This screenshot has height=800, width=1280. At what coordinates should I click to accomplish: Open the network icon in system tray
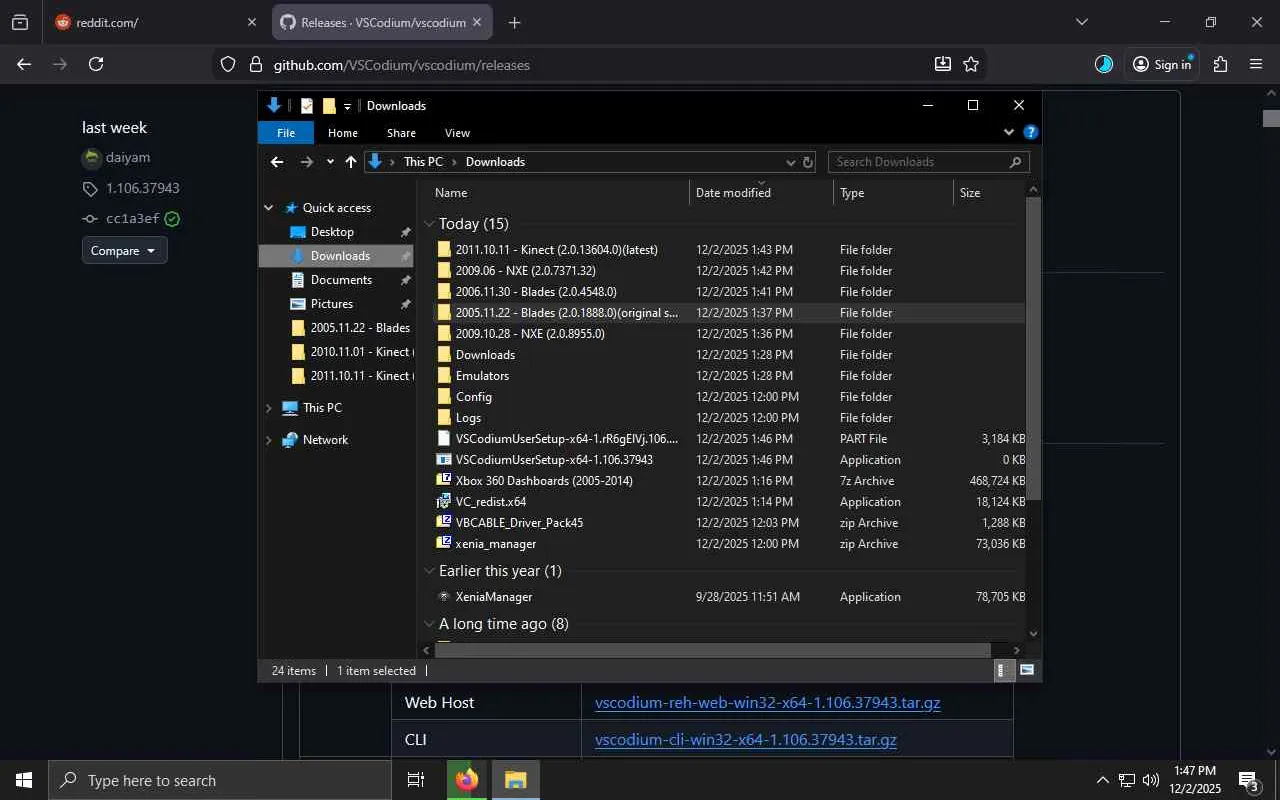(x=1127, y=780)
